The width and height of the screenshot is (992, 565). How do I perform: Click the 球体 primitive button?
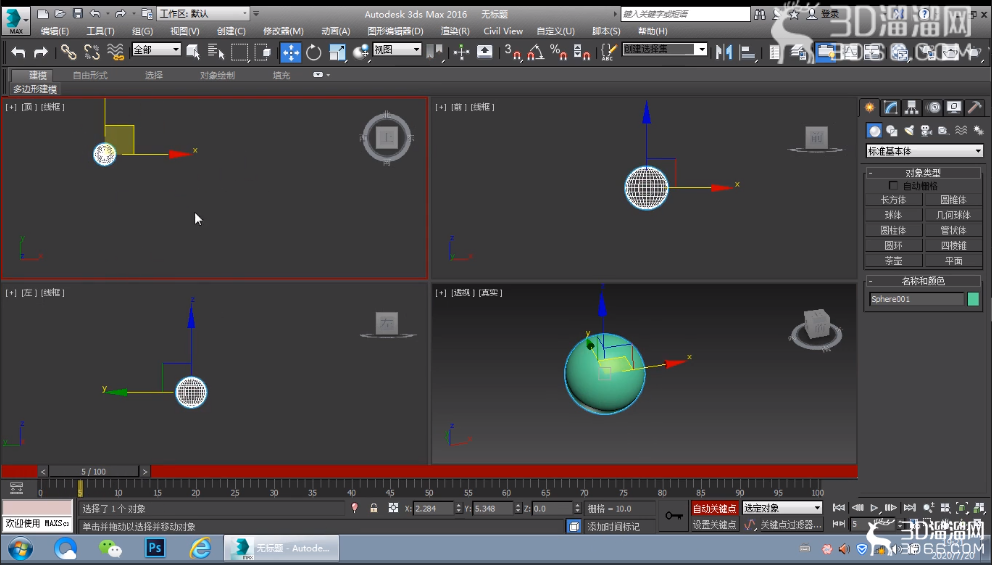point(893,215)
